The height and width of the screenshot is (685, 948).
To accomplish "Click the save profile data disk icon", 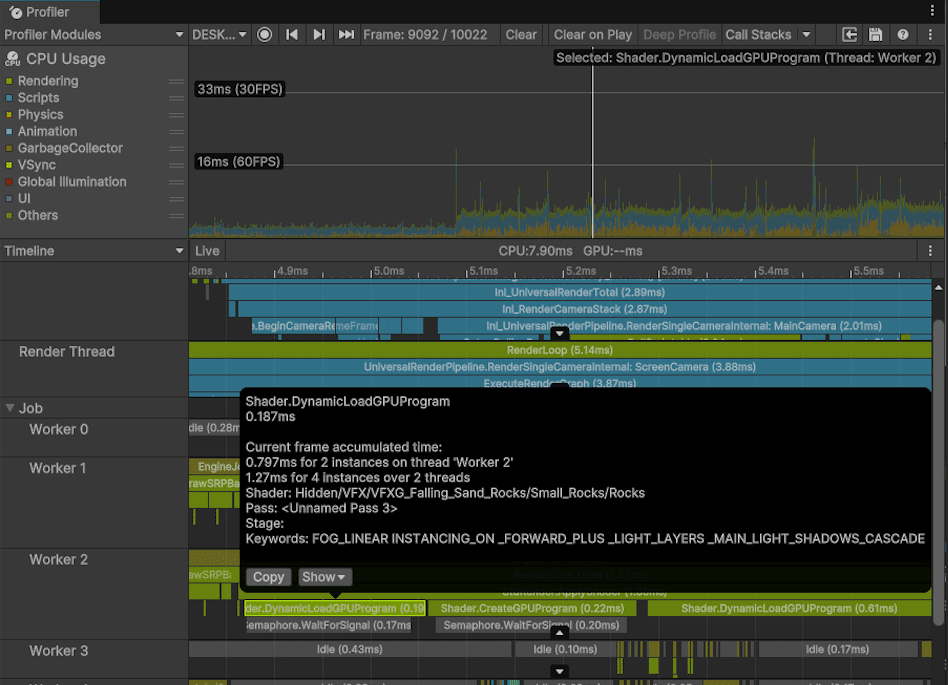I will 876,34.
